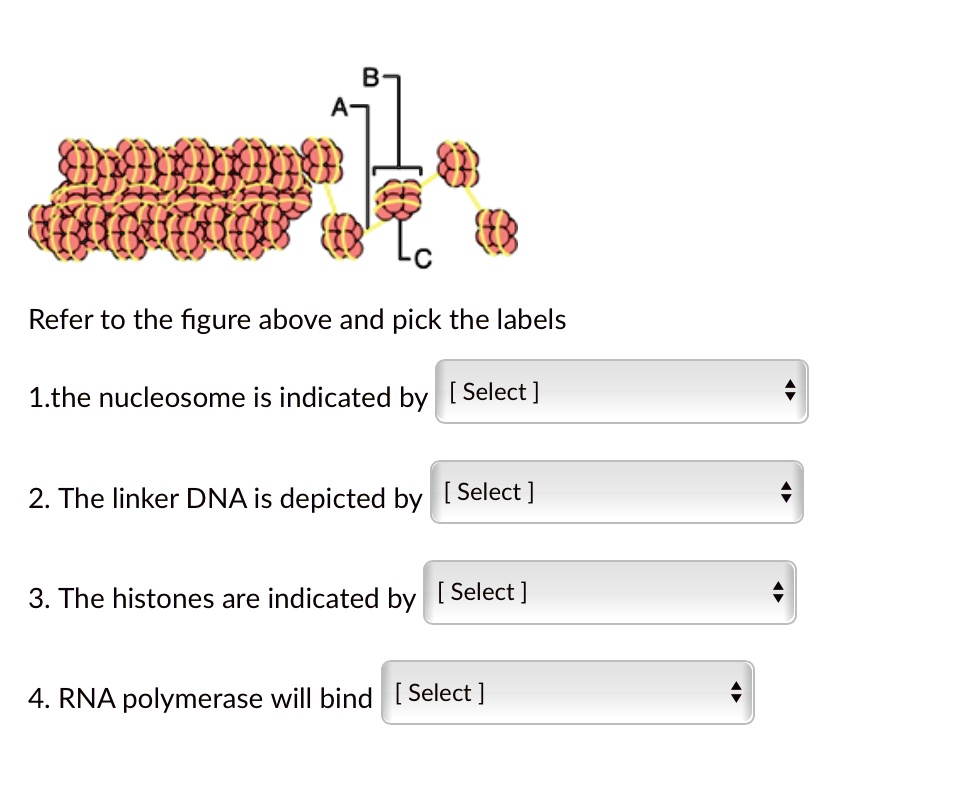Screen dimensions: 972x804
Task: Click the 'Refer to the figure above' instruction text
Action: (296, 320)
